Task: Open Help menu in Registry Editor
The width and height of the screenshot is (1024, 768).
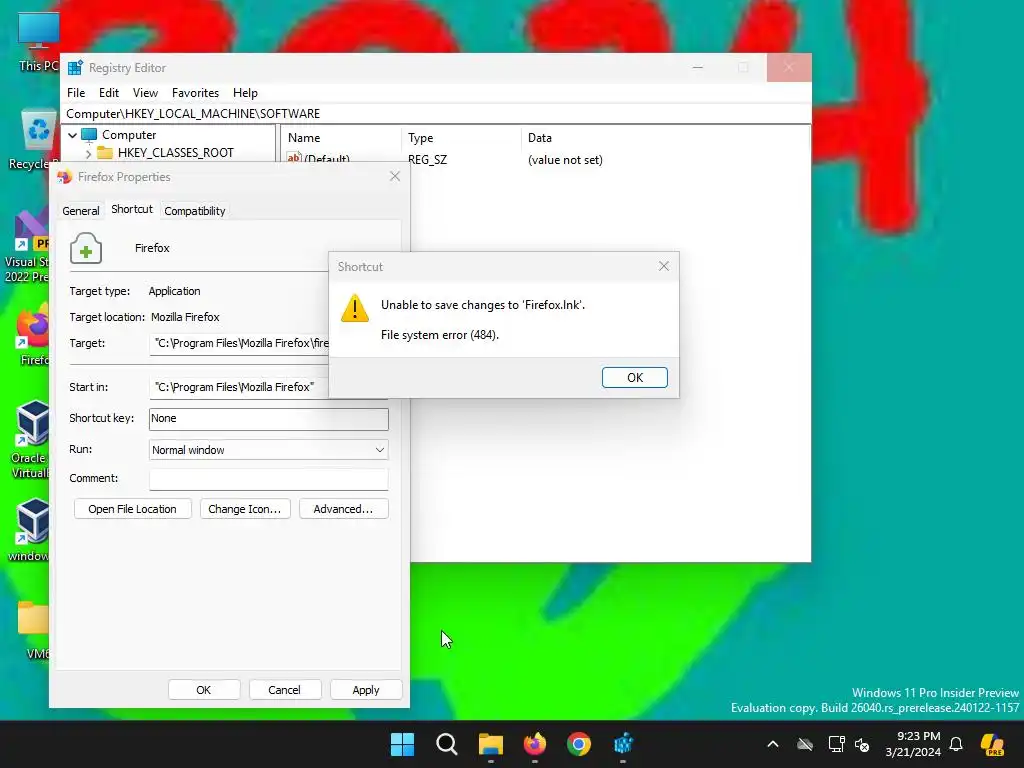Action: 245,93
